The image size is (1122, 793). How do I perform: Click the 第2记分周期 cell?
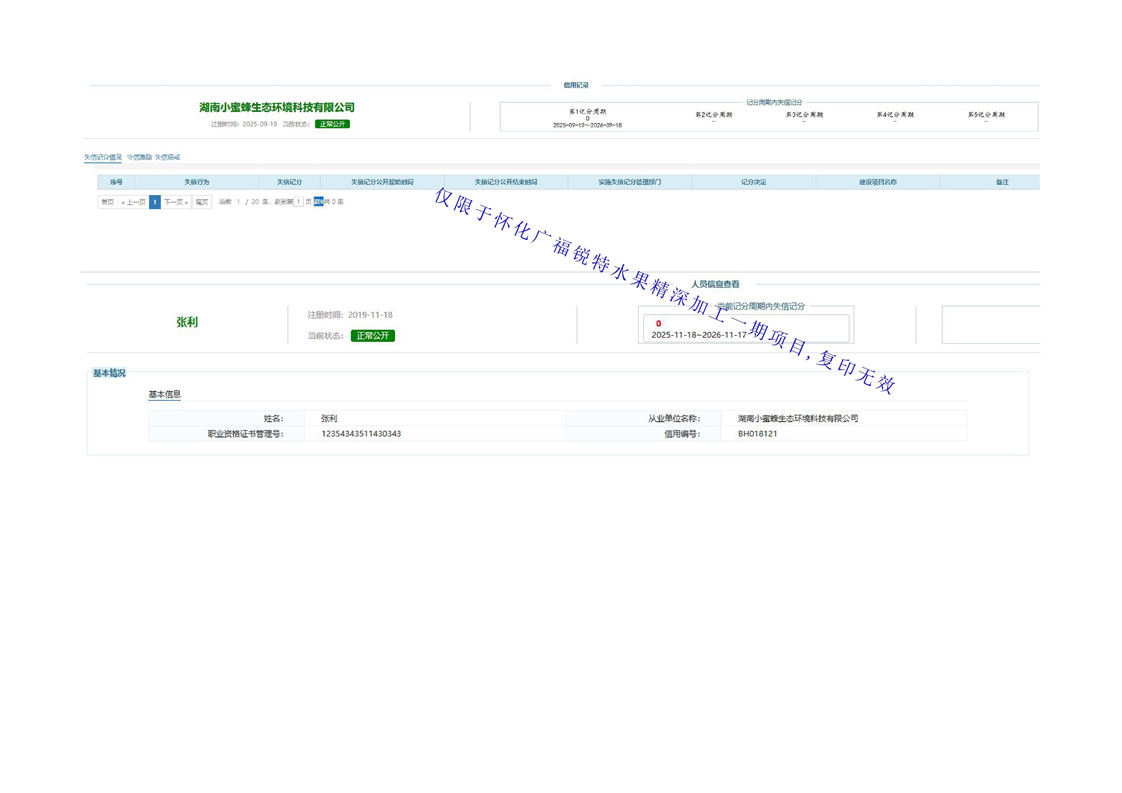pyautogui.click(x=713, y=115)
